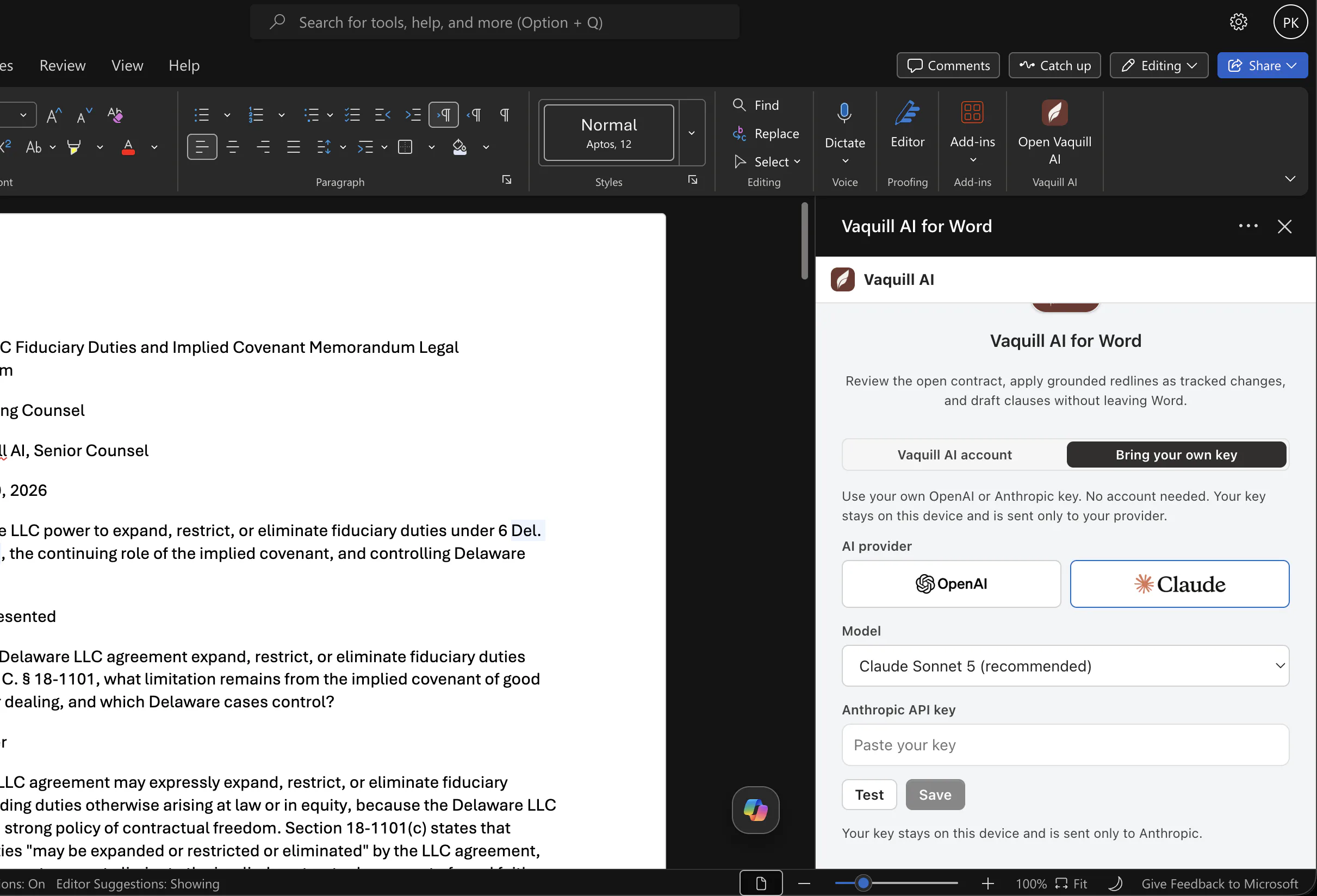The image size is (1317, 896).
Task: Switch to Vaquill AI account option
Action: (x=954, y=455)
